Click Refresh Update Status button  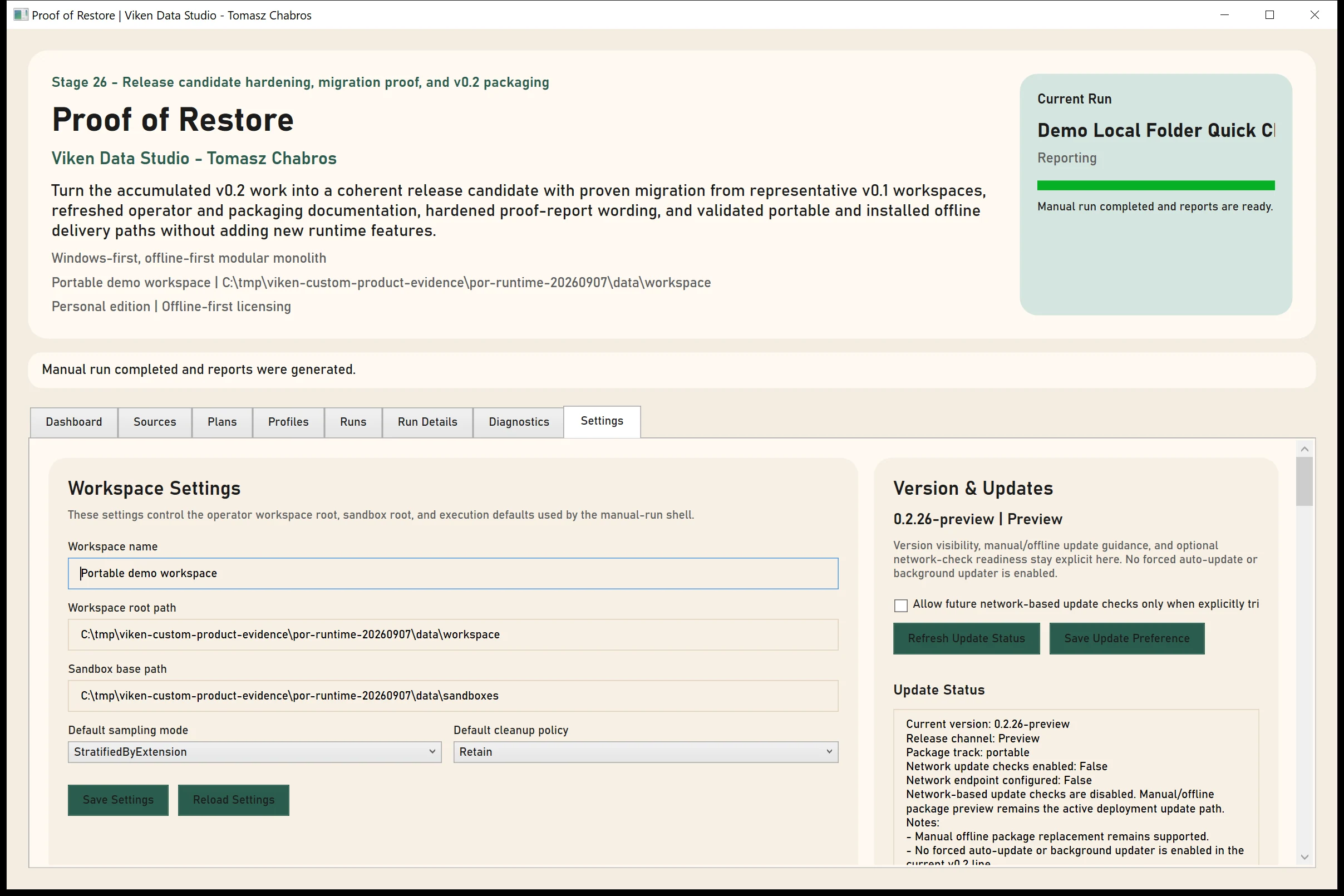[966, 638]
